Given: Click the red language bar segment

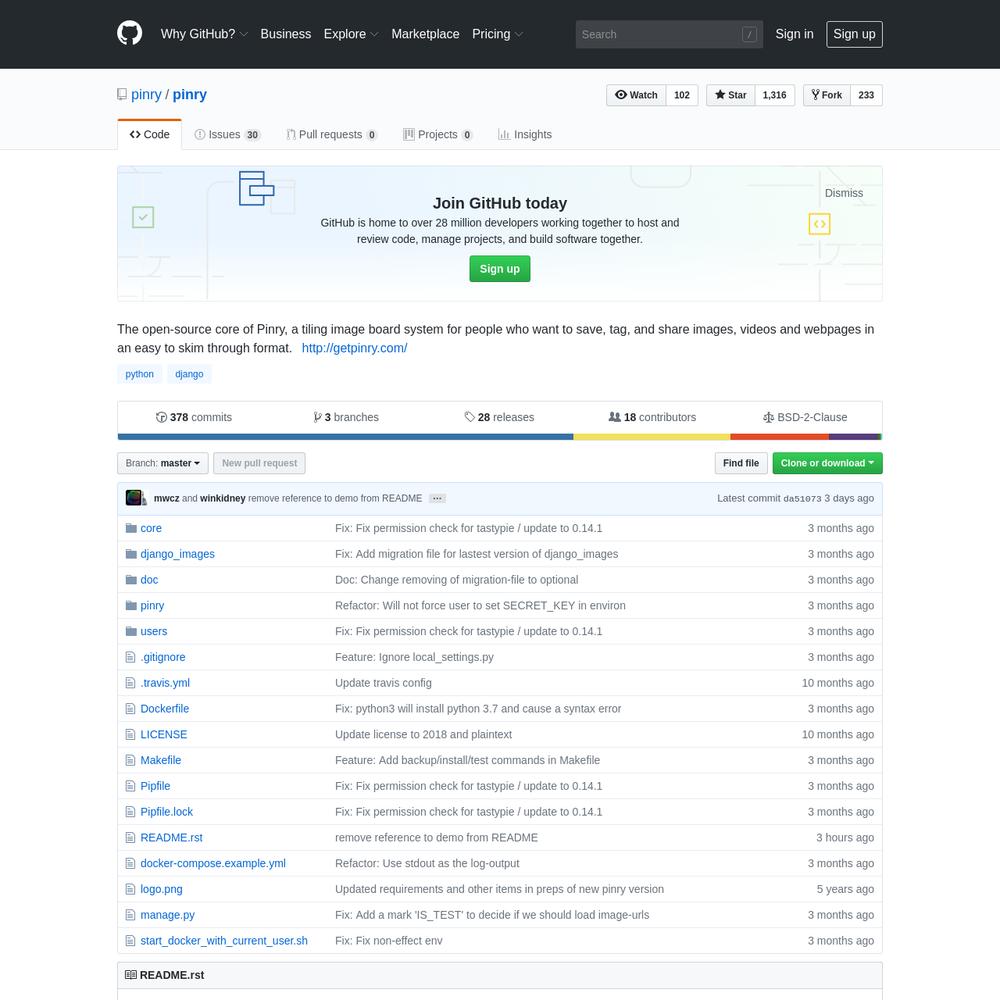Looking at the screenshot, I should coord(779,437).
